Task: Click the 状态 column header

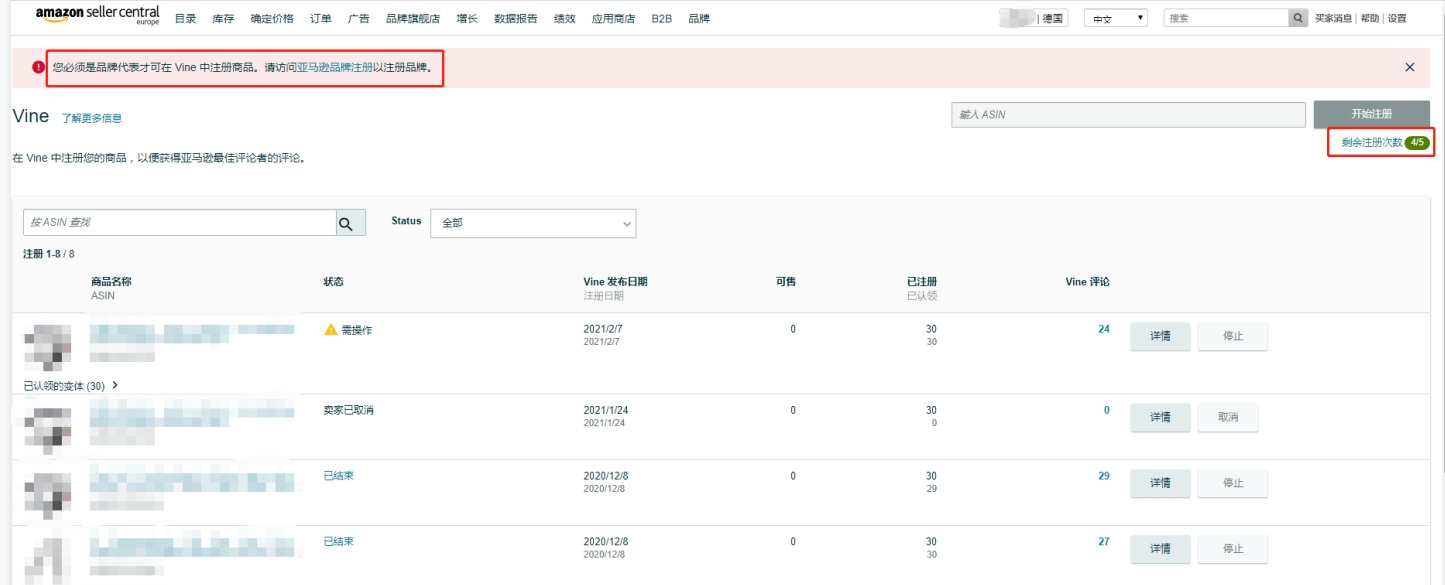Action: click(x=333, y=282)
